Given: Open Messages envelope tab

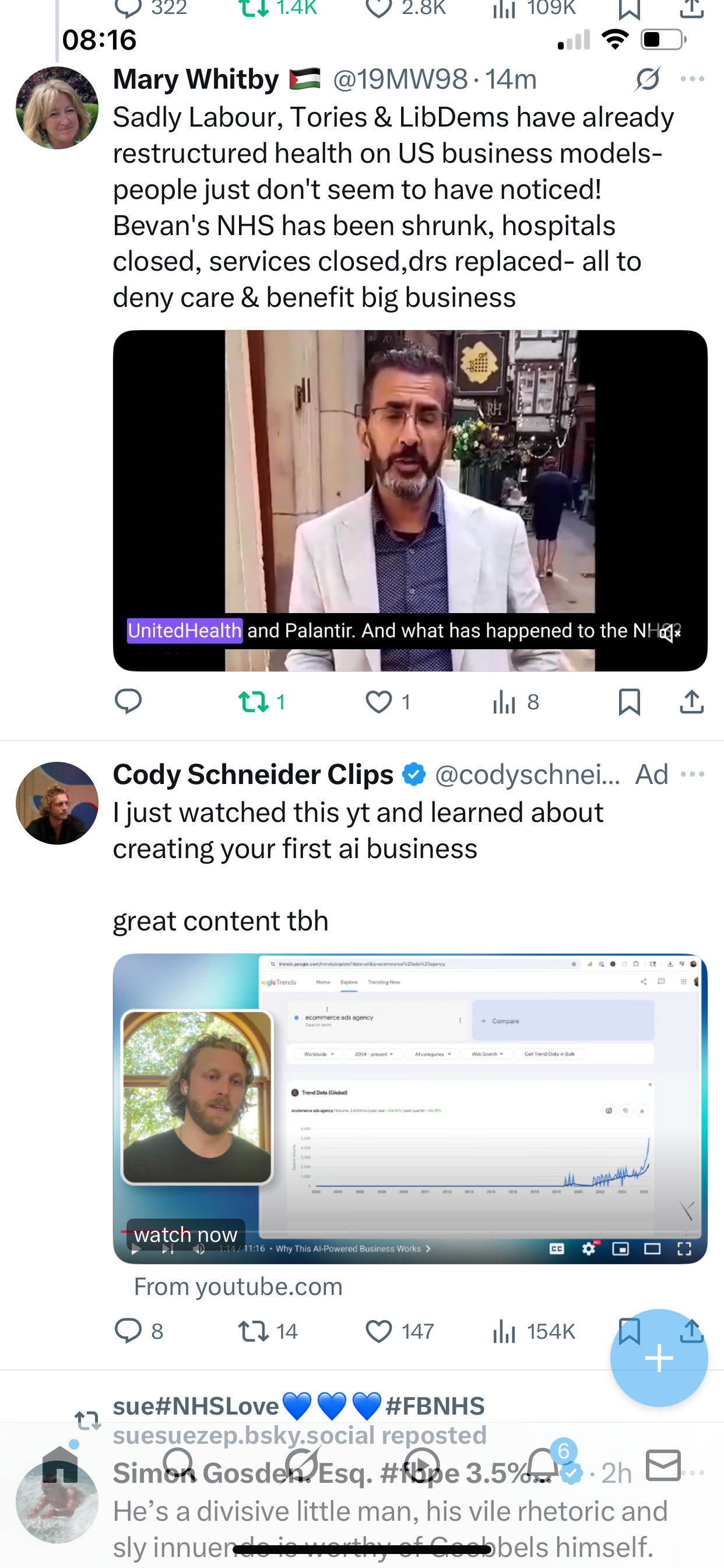Looking at the screenshot, I should click(663, 1466).
